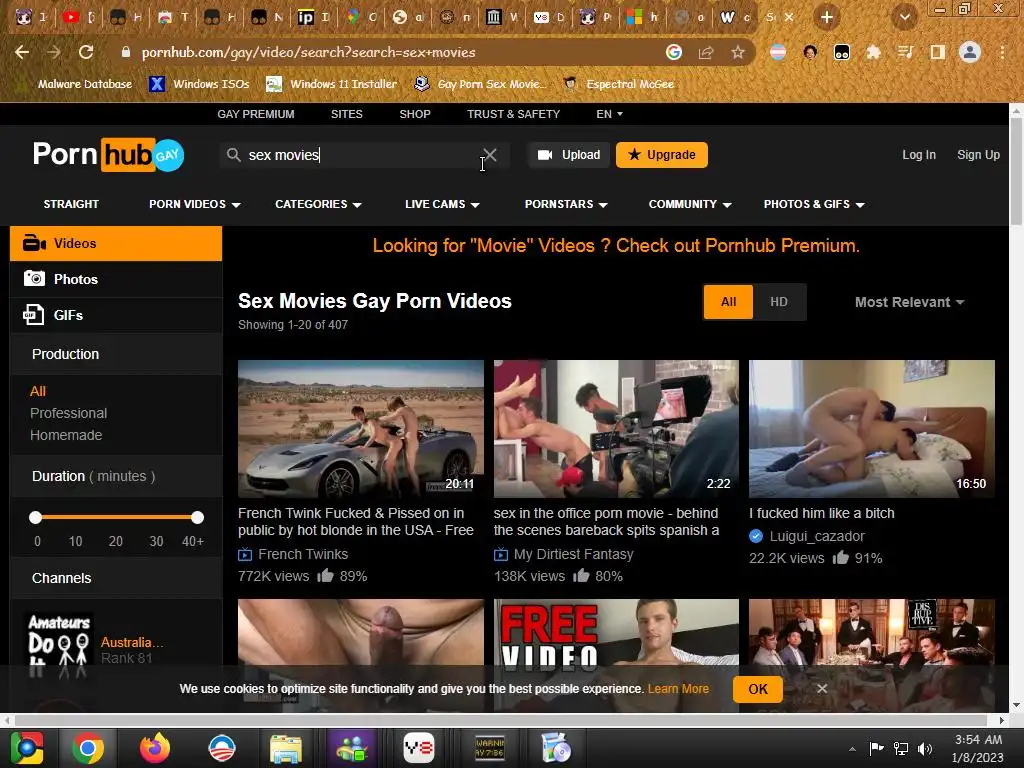Bookmark this page with the star icon
The image size is (1024, 768).
coord(738,52)
